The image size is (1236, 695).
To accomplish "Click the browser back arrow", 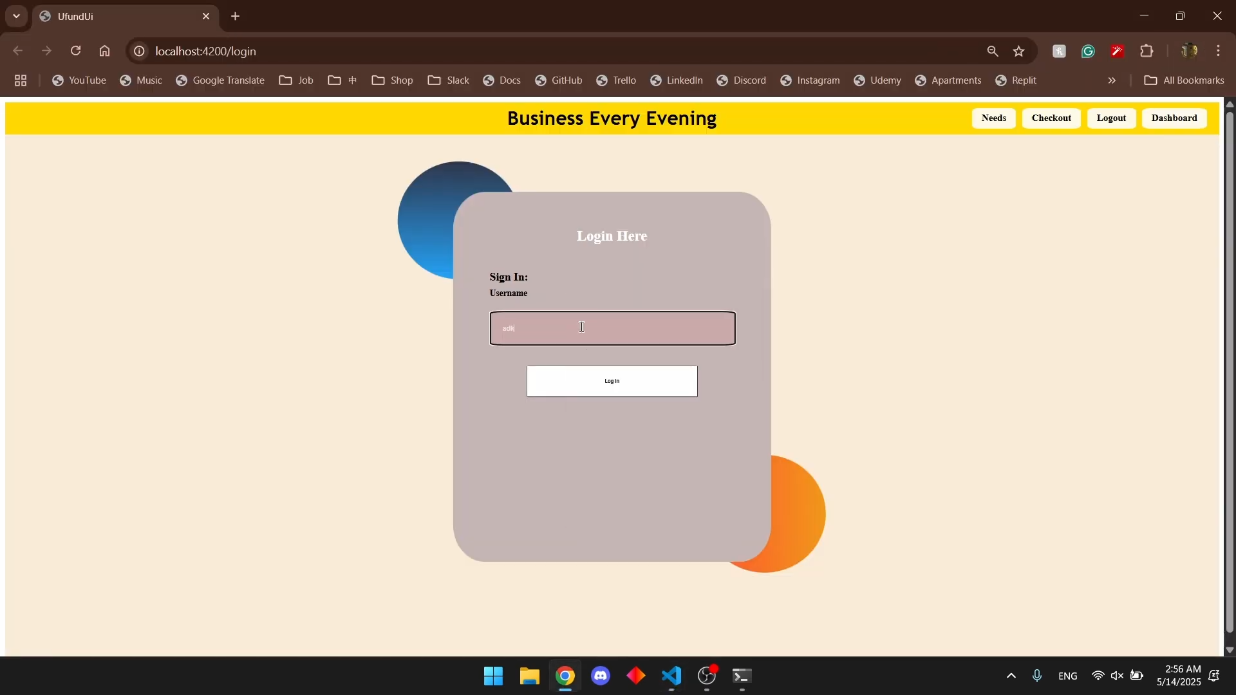I will click(18, 51).
